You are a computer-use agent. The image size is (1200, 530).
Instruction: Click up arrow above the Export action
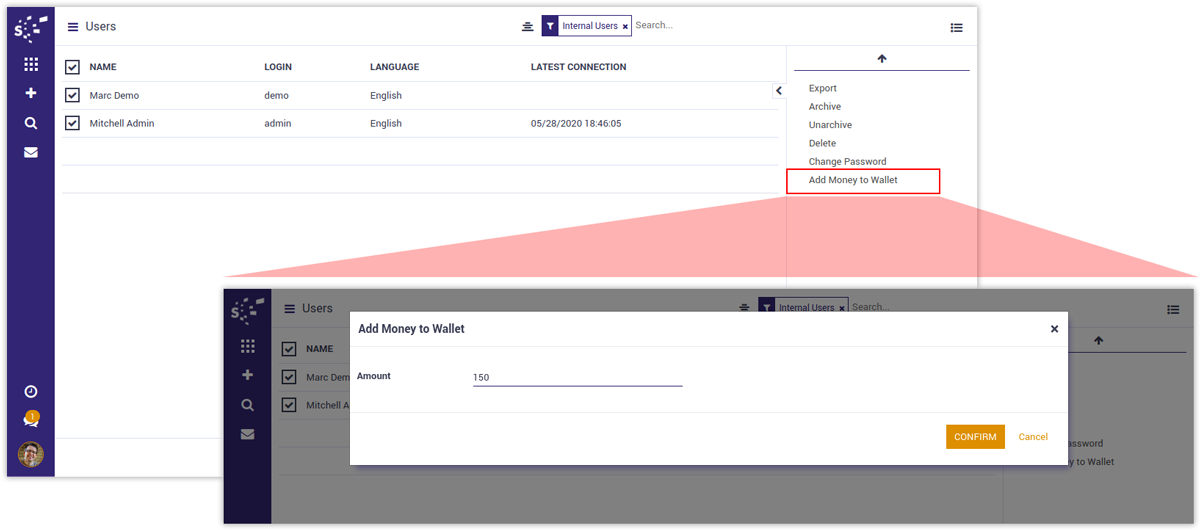(881, 59)
